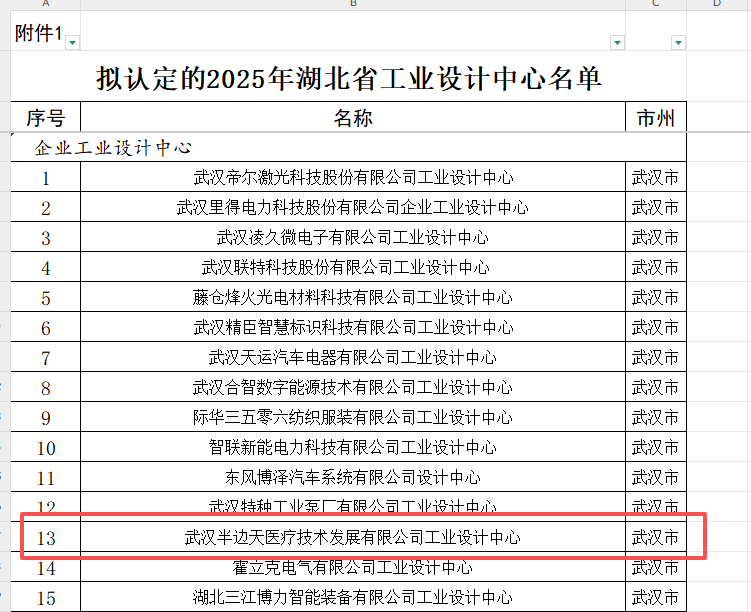The image size is (751, 612).
Task: Select the 湖北三江博力智能装备 cell
Action: (353, 598)
